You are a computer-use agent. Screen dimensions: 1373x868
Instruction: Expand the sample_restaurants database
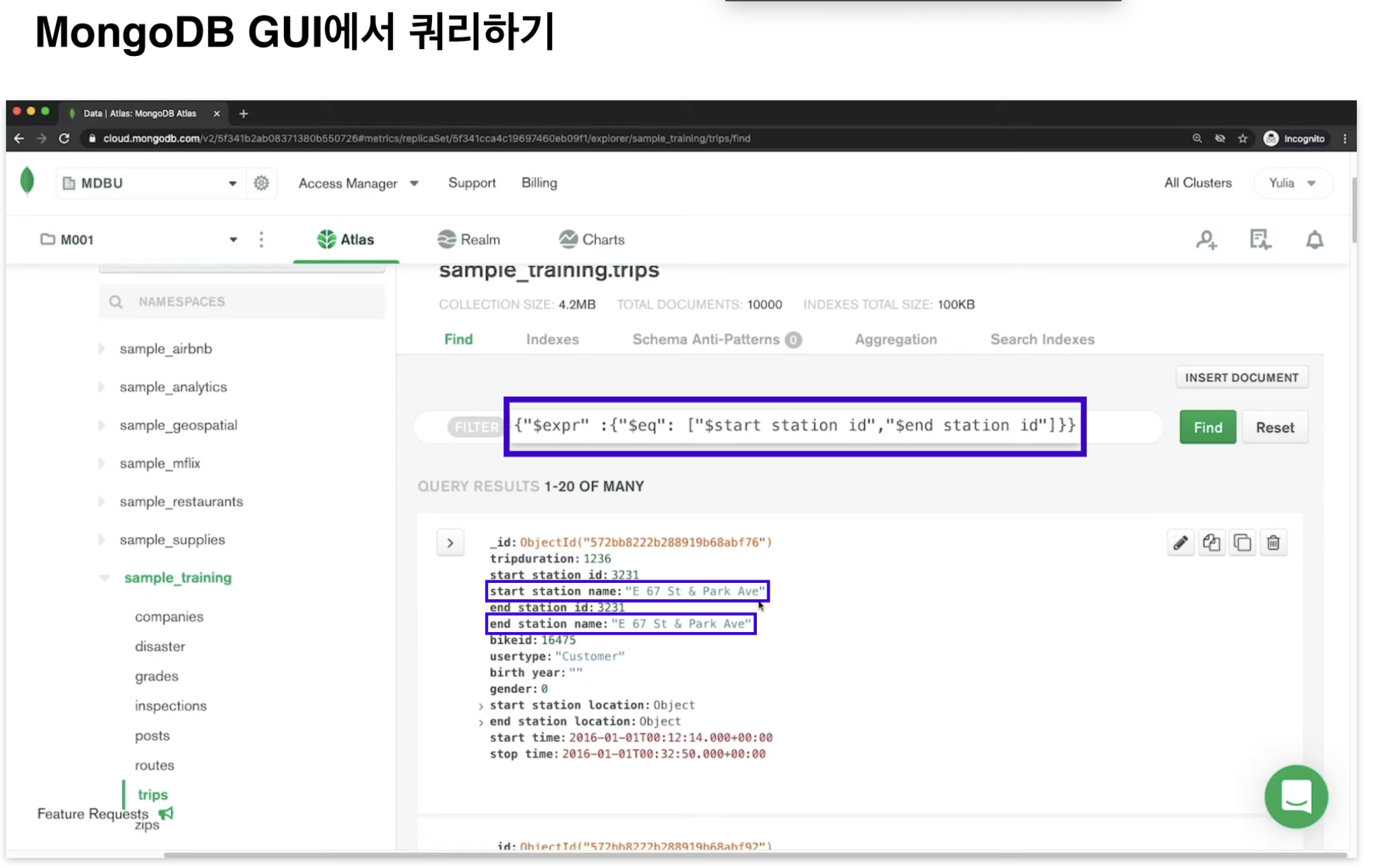[102, 501]
